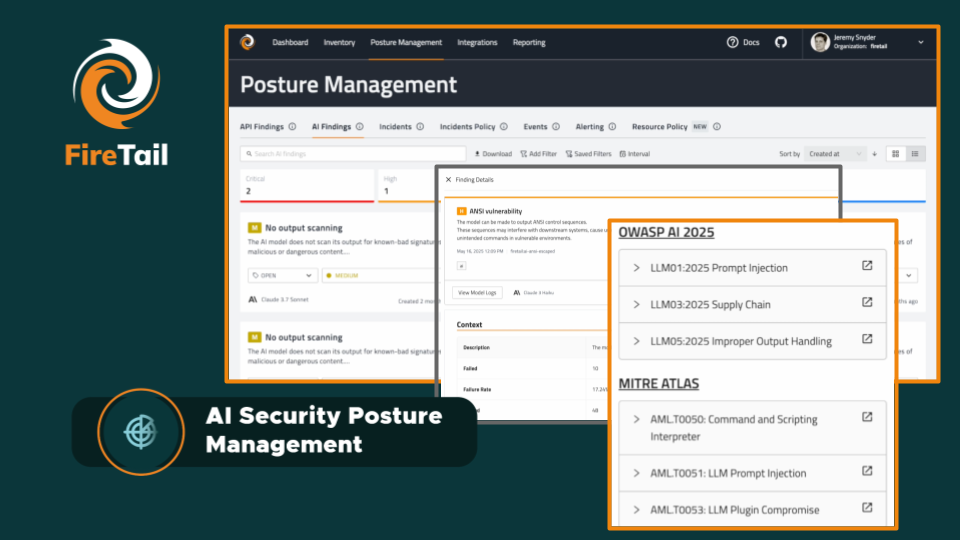960x540 pixels.
Task: Click info icon next to Alerting
Action: 612,127
